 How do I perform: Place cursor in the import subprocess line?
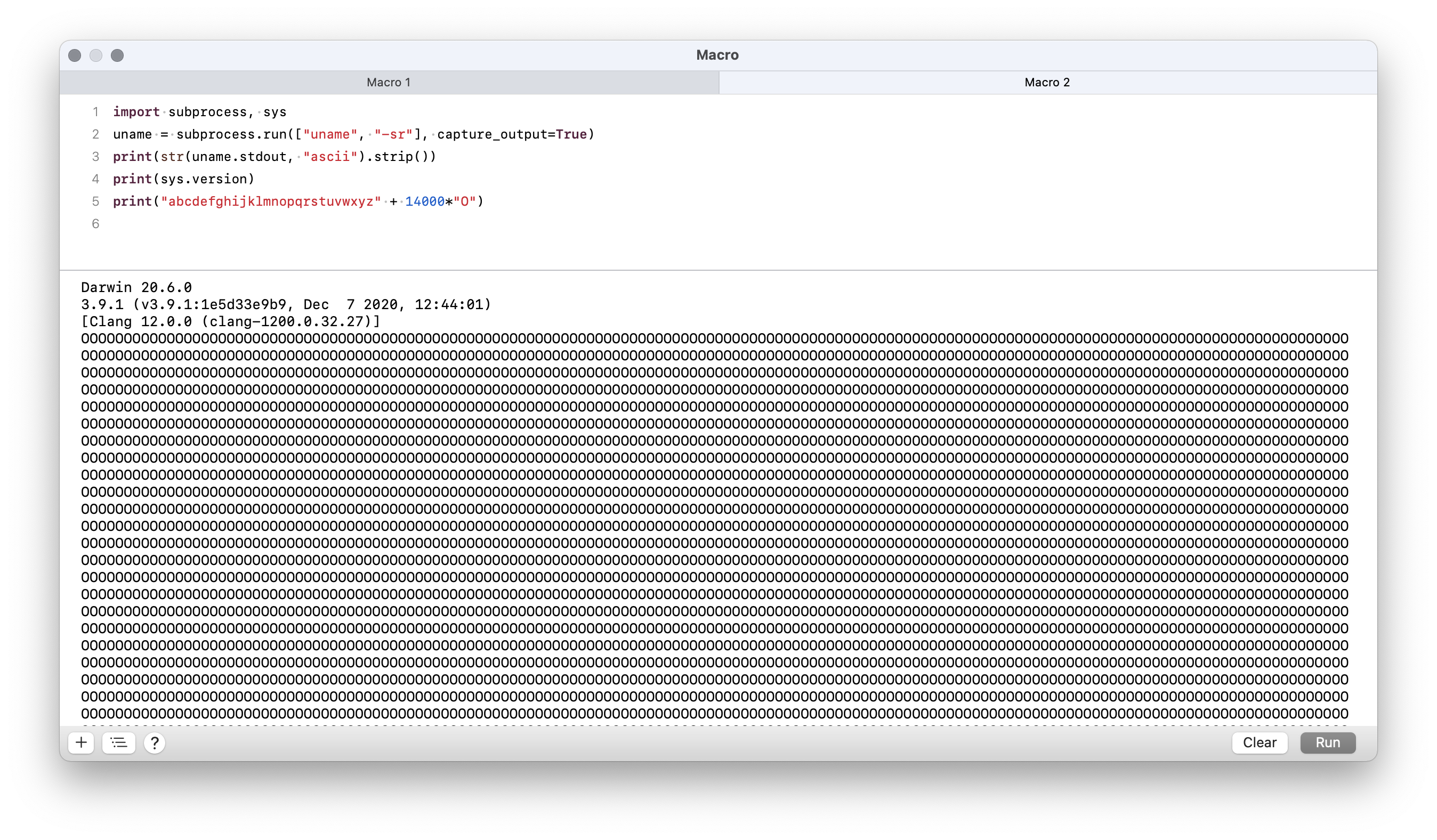click(199, 112)
